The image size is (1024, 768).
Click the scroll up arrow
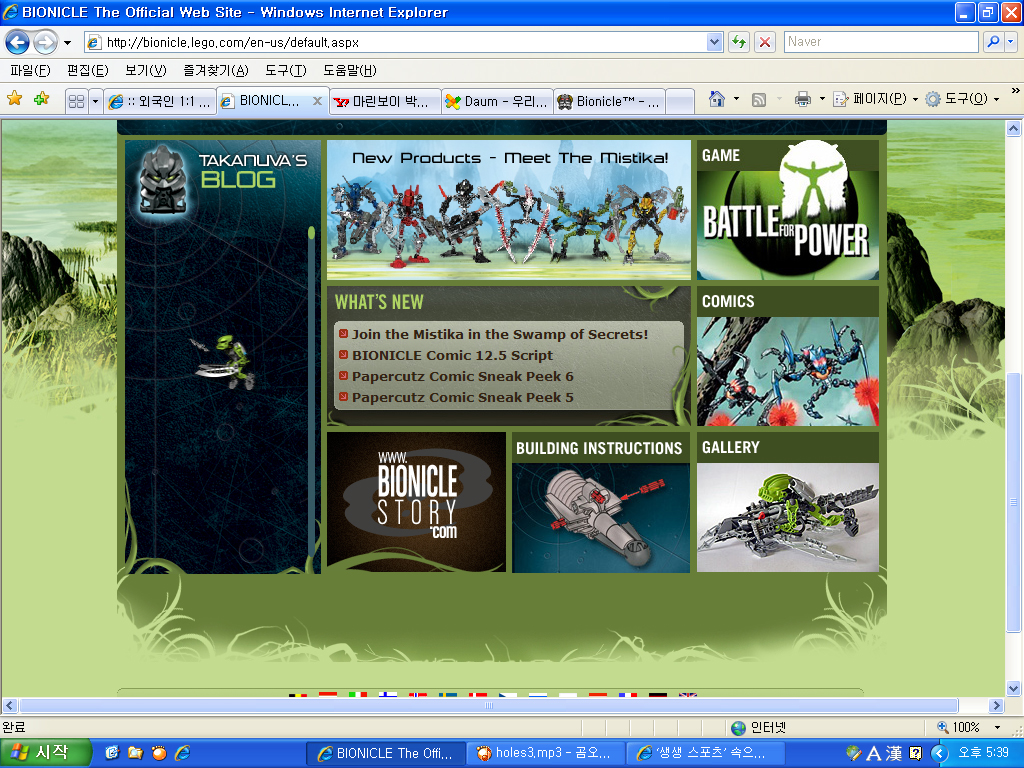click(x=1013, y=129)
